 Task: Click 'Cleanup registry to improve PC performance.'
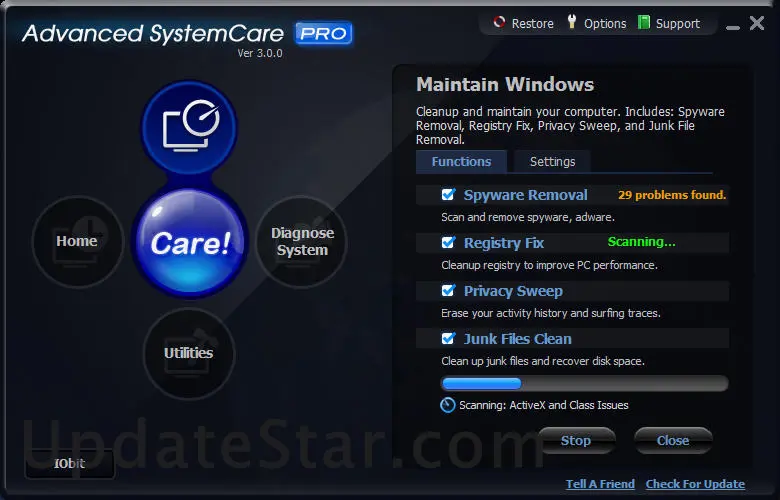click(549, 265)
